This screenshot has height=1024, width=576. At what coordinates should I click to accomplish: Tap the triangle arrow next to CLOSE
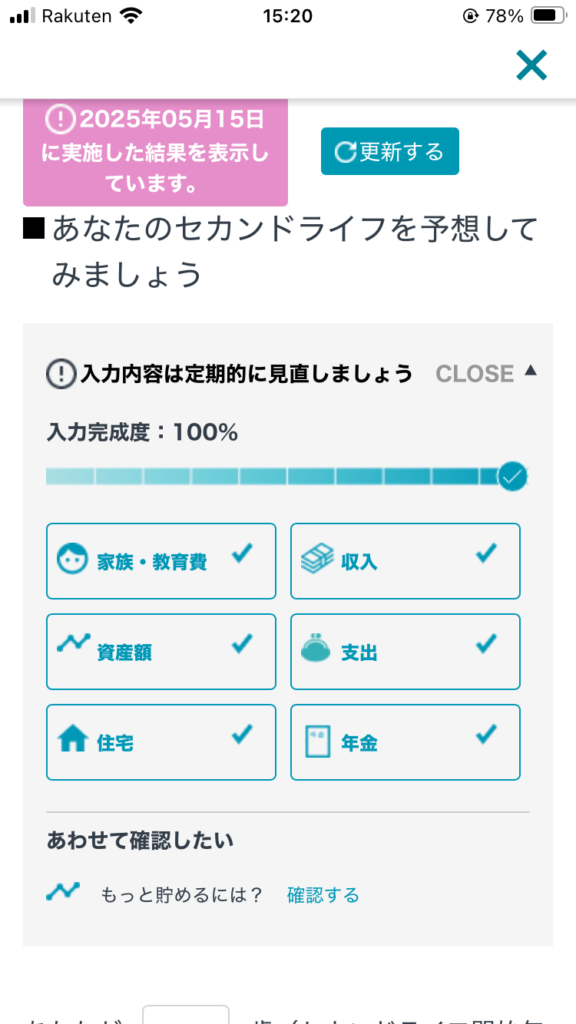pos(531,370)
